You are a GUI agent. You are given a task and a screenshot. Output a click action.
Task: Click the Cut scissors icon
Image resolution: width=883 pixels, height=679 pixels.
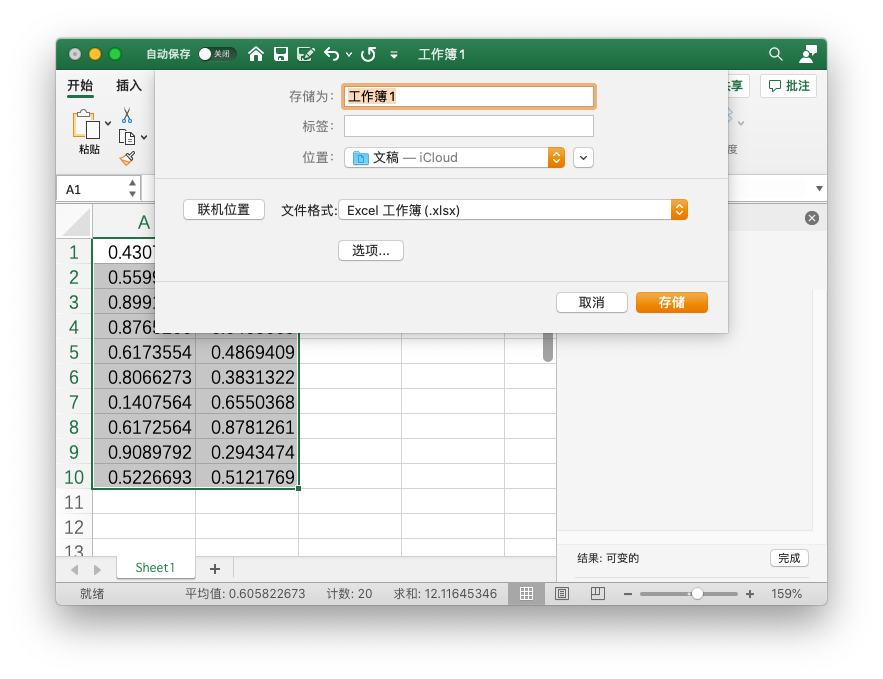tap(127, 115)
